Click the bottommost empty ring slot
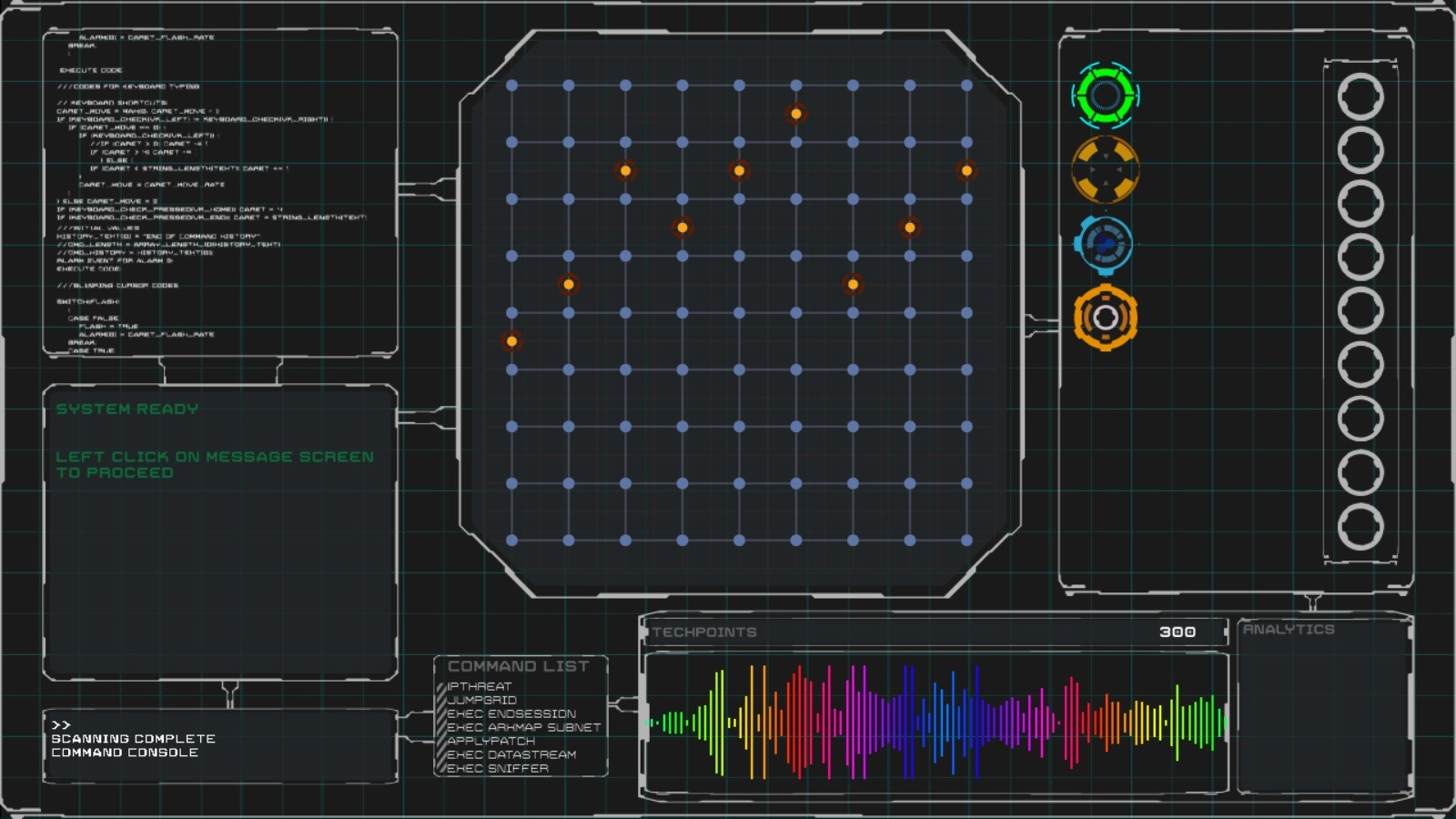1456x819 pixels. click(x=1360, y=526)
